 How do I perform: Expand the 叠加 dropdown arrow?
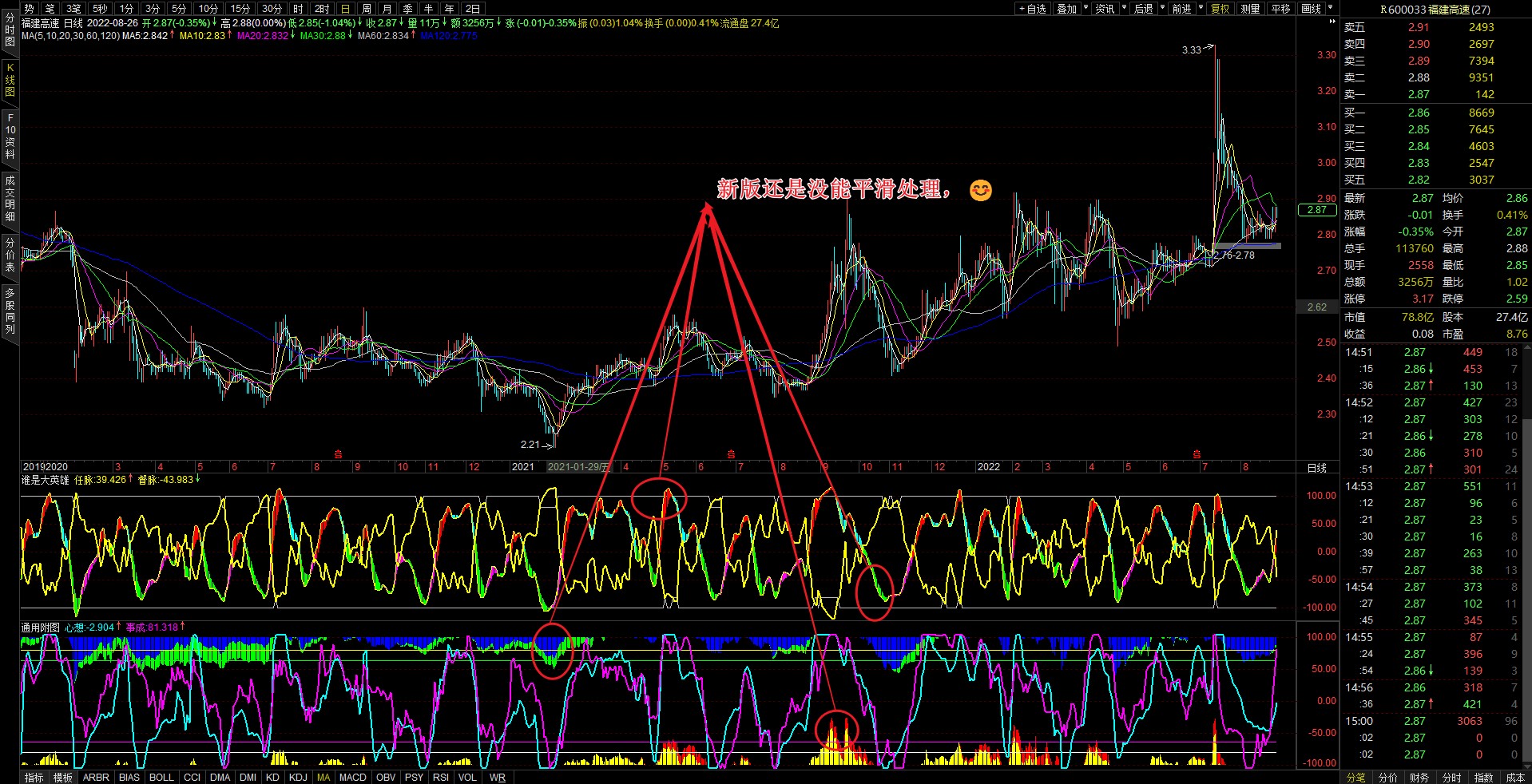tap(1085, 8)
